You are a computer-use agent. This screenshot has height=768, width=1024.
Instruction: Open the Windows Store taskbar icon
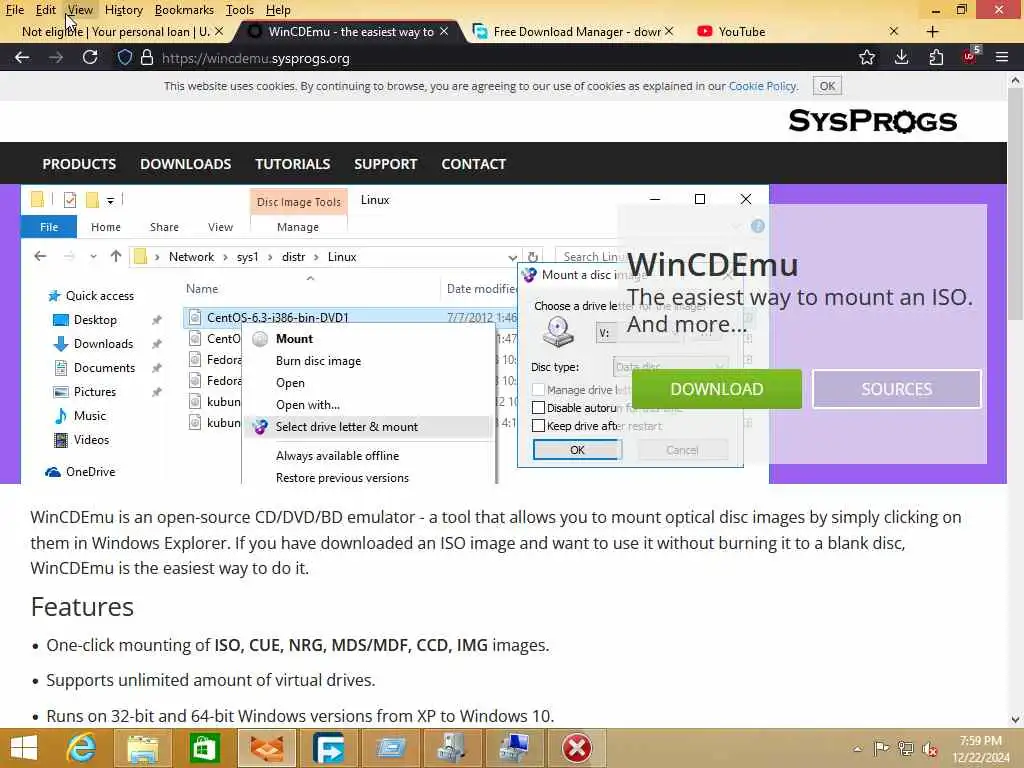204,748
